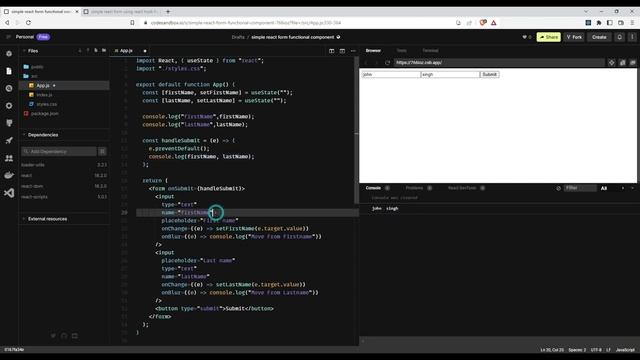Open preview in a new window icon
This screenshot has width=640, height=360.
point(633,62)
